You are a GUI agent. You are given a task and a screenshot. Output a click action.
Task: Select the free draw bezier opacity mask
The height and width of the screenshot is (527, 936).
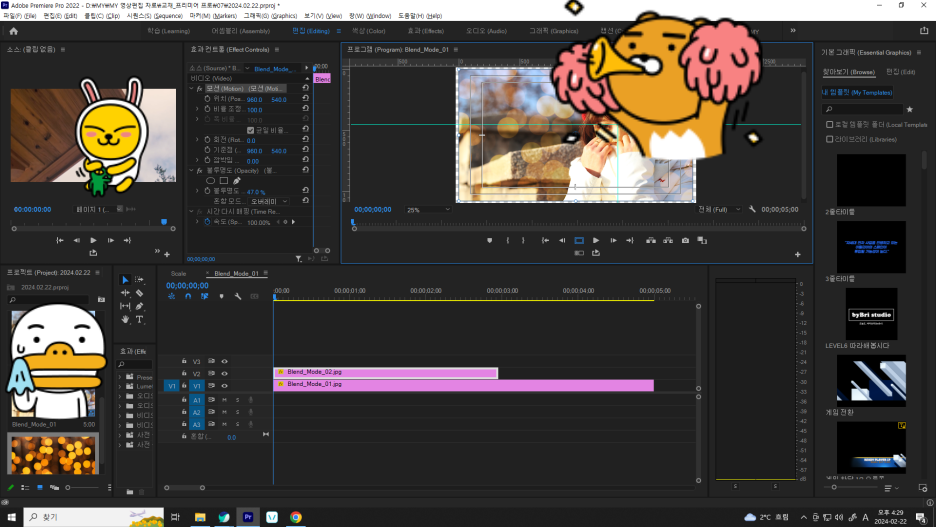[237, 180]
